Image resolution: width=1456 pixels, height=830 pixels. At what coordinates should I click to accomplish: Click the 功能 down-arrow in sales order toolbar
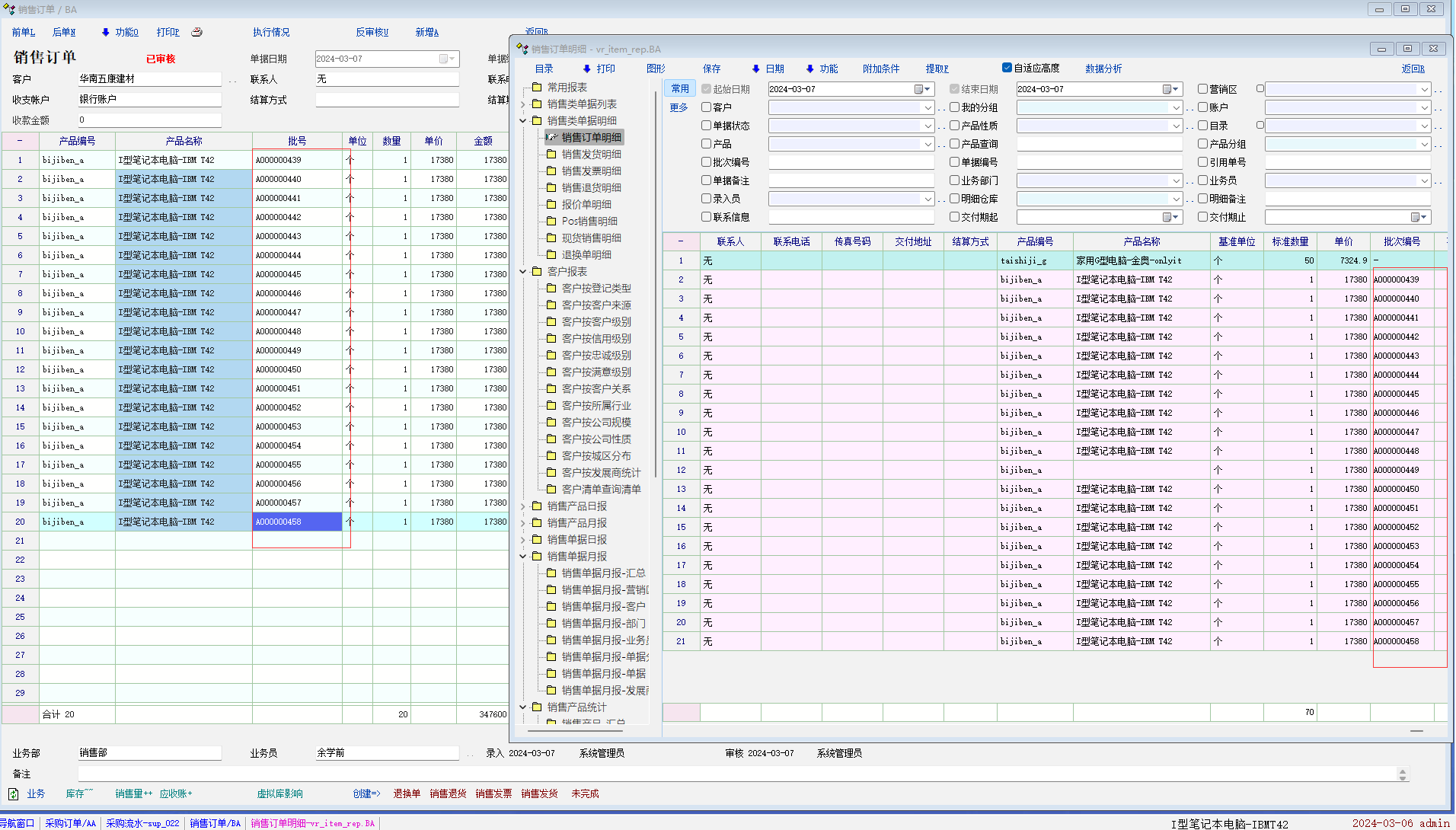tap(106, 33)
